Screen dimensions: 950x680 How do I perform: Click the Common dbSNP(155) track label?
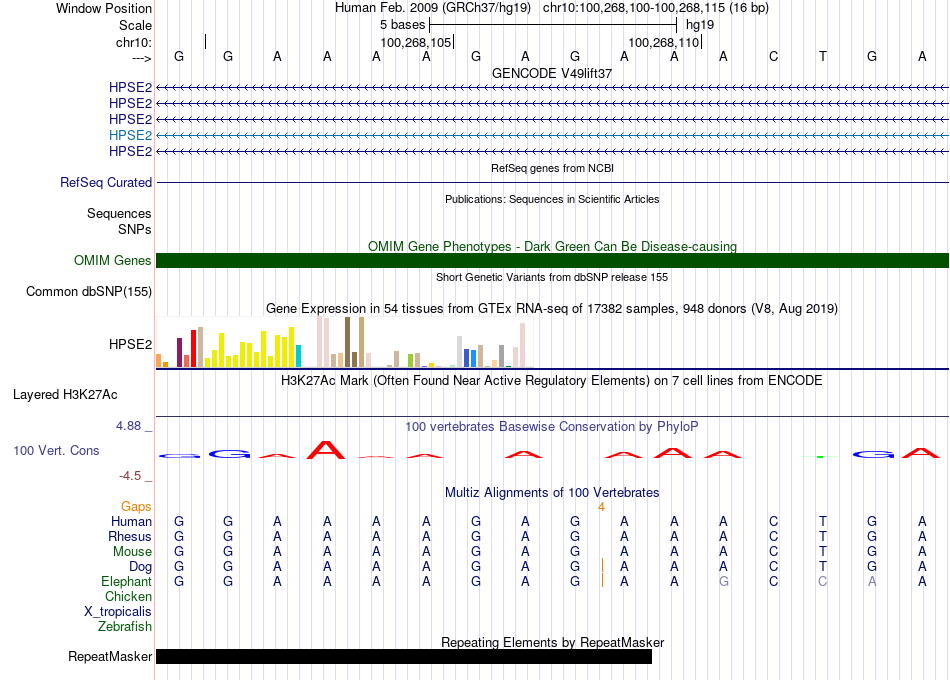(89, 292)
